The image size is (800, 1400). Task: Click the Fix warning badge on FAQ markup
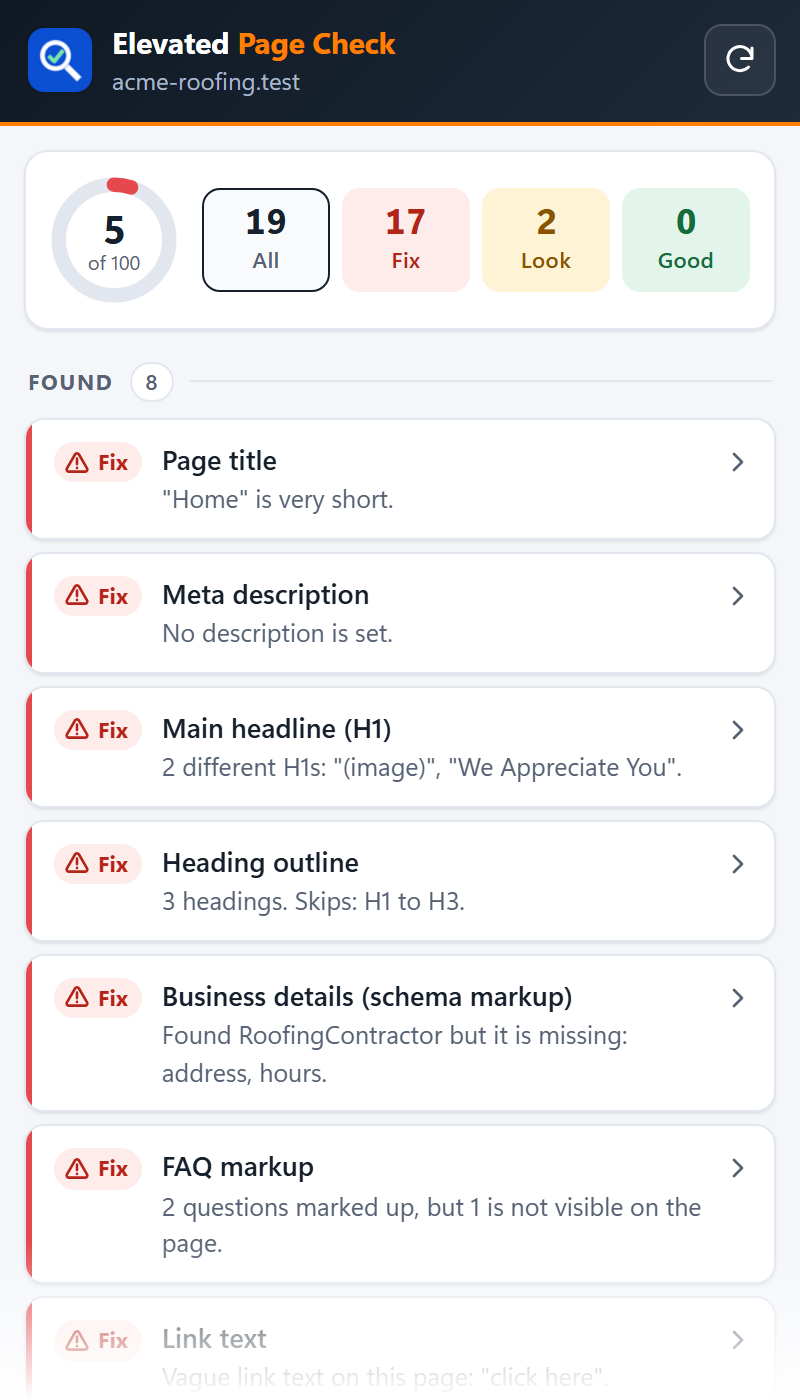[x=98, y=1169]
